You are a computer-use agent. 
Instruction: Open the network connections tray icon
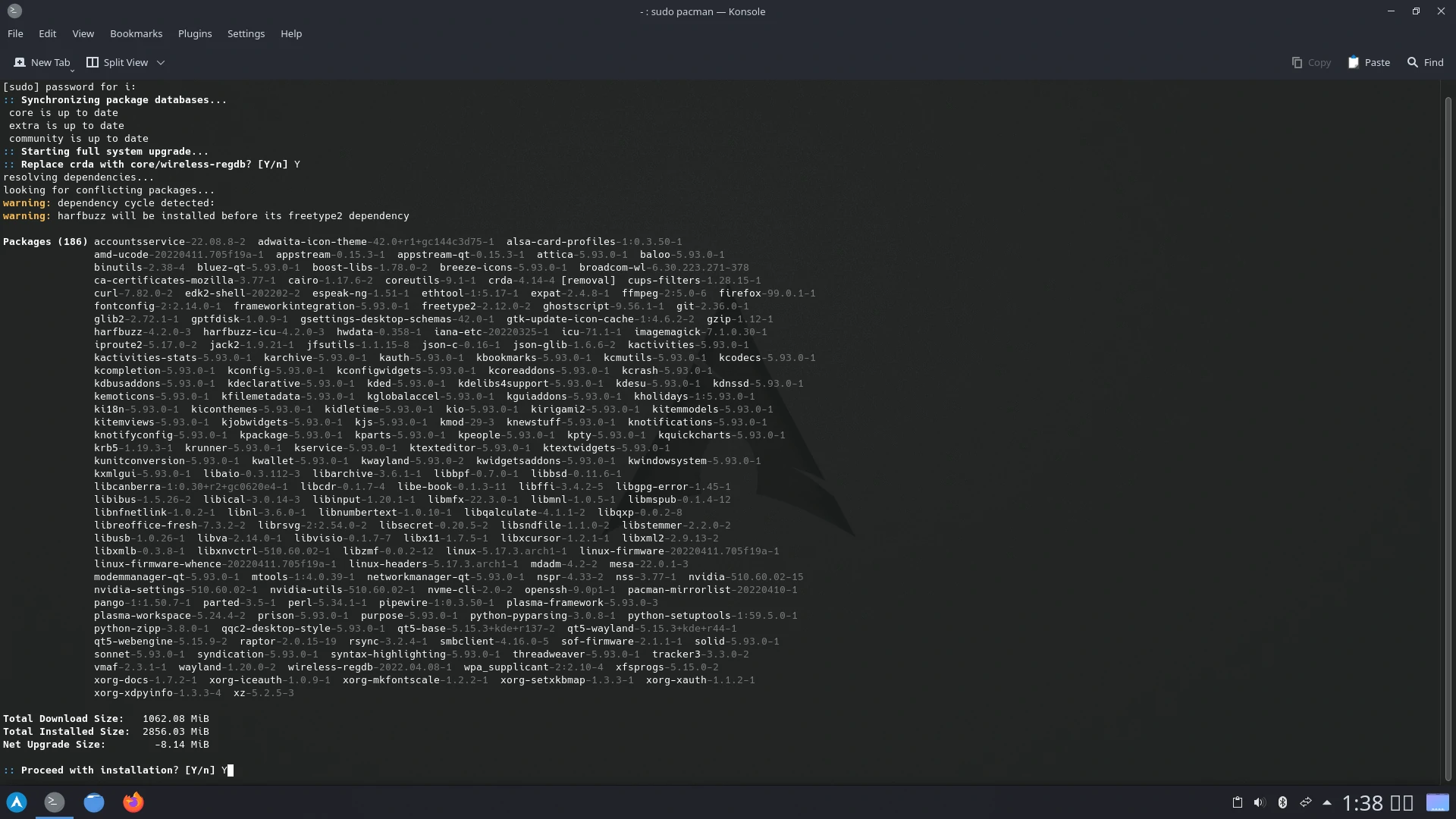coord(1305,802)
